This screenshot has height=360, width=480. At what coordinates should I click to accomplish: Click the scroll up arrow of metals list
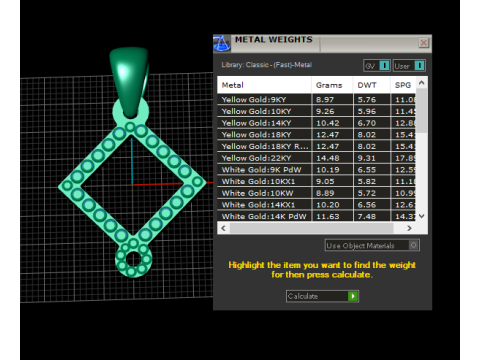422,82
